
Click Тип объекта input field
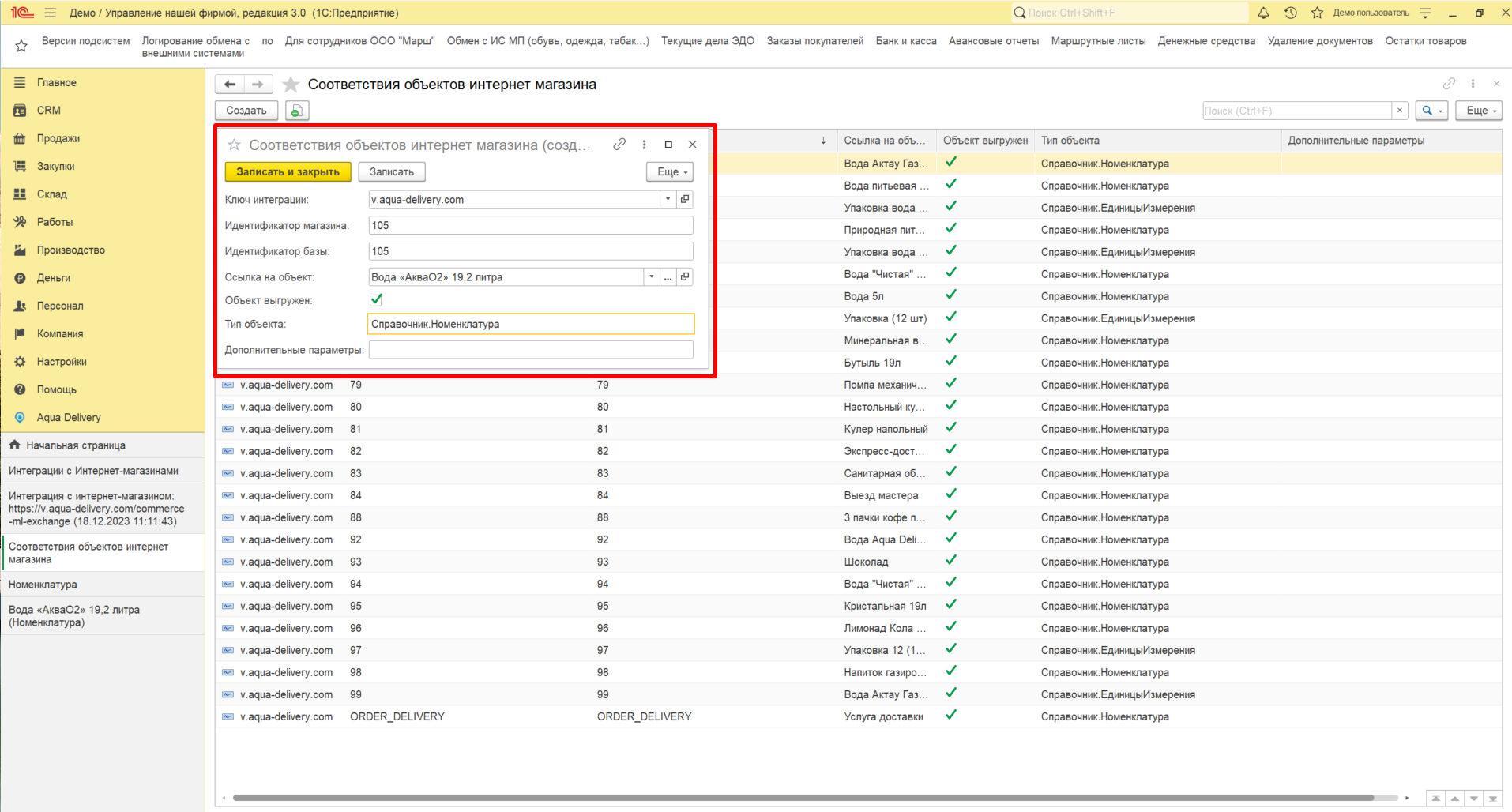(531, 324)
